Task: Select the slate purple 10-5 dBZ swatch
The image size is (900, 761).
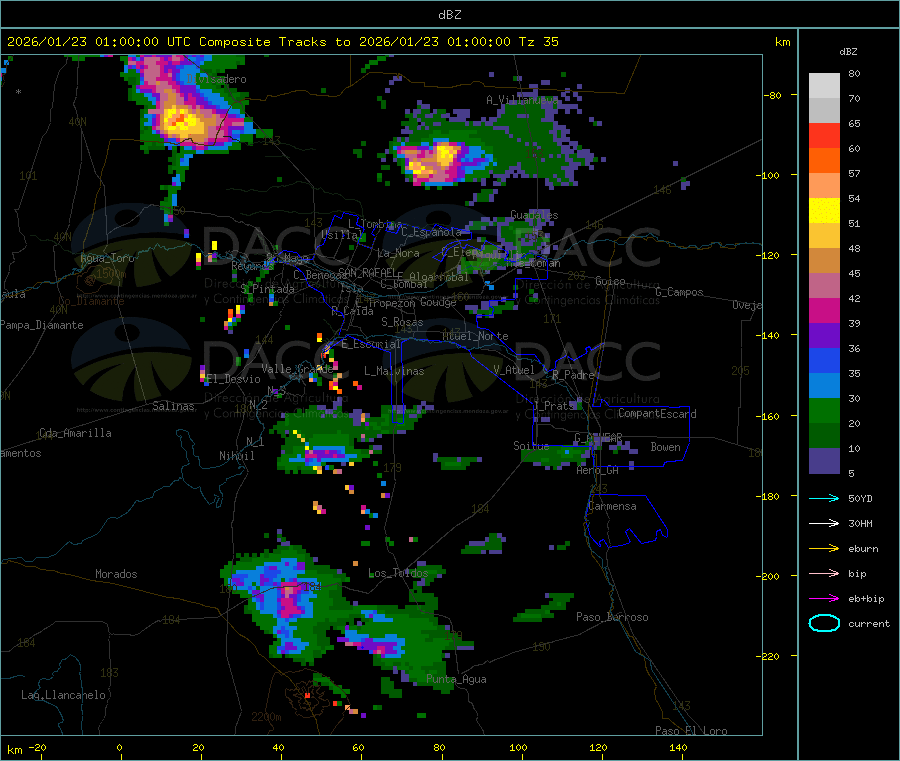Action: click(824, 461)
